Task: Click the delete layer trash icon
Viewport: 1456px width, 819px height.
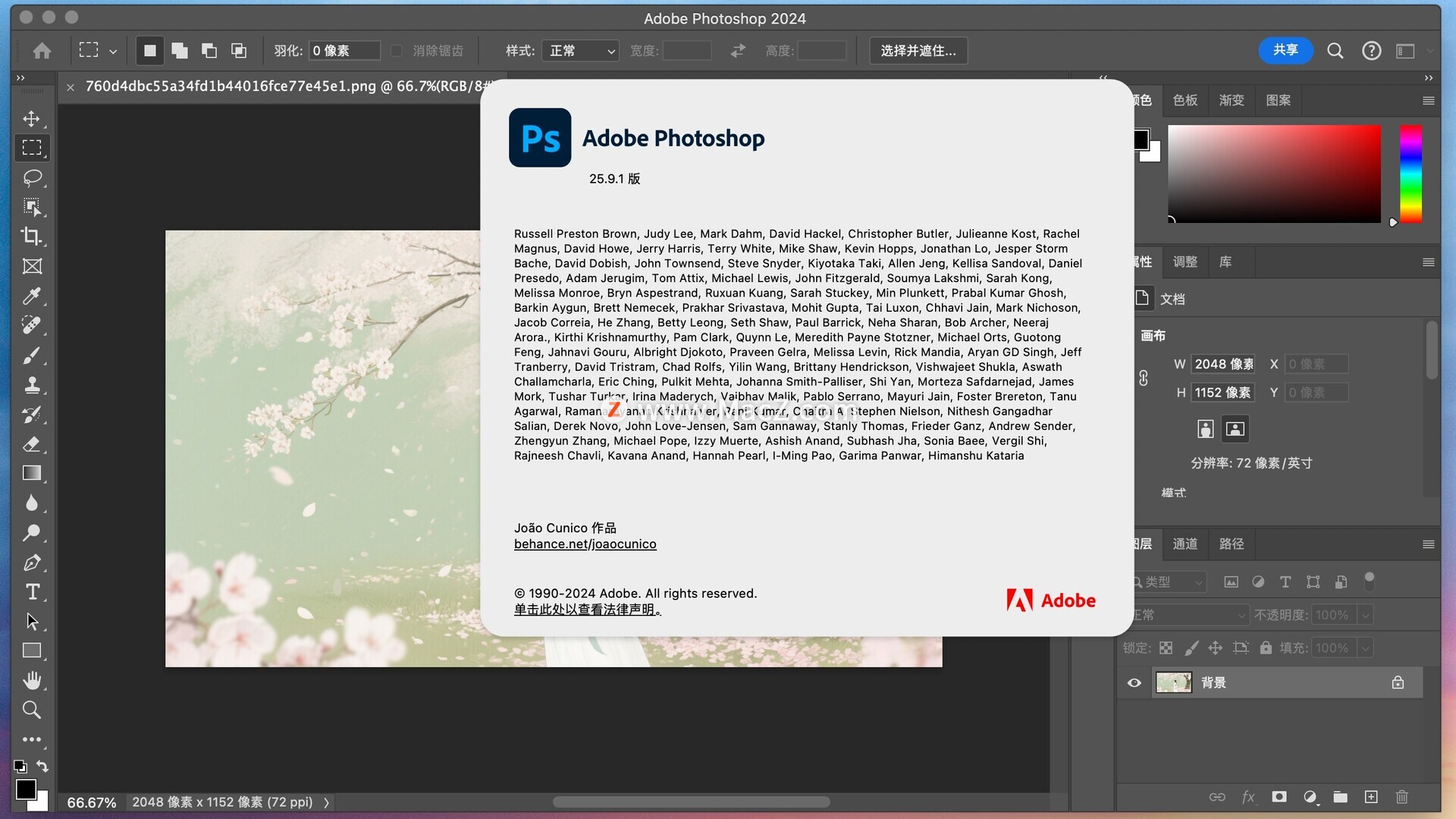Action: pyautogui.click(x=1401, y=797)
